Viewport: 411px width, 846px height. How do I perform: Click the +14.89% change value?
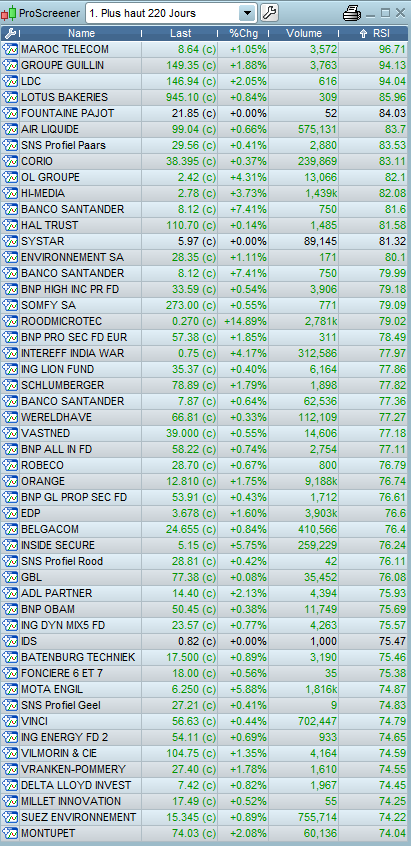[245, 321]
